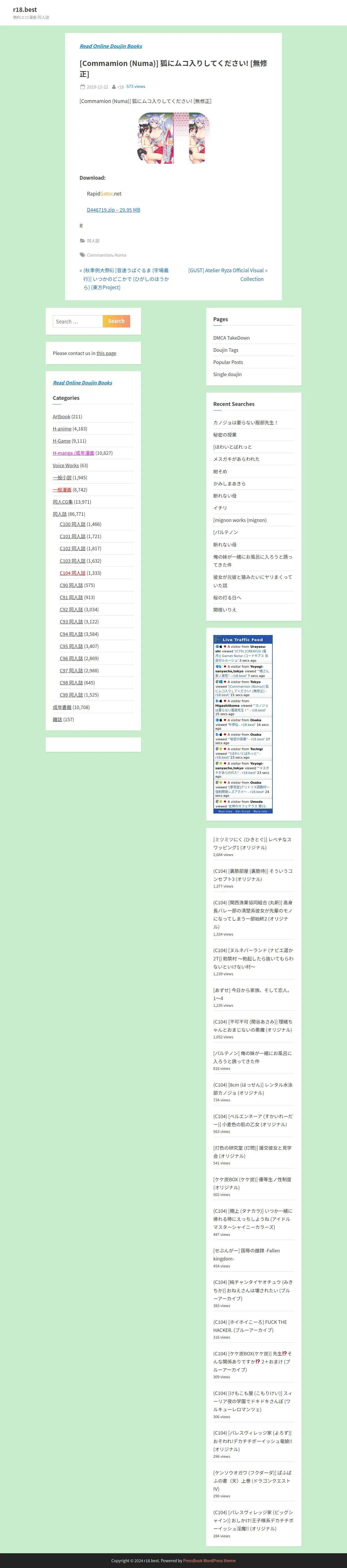Open author r18 link
347x1568 pixels.
coord(121,87)
